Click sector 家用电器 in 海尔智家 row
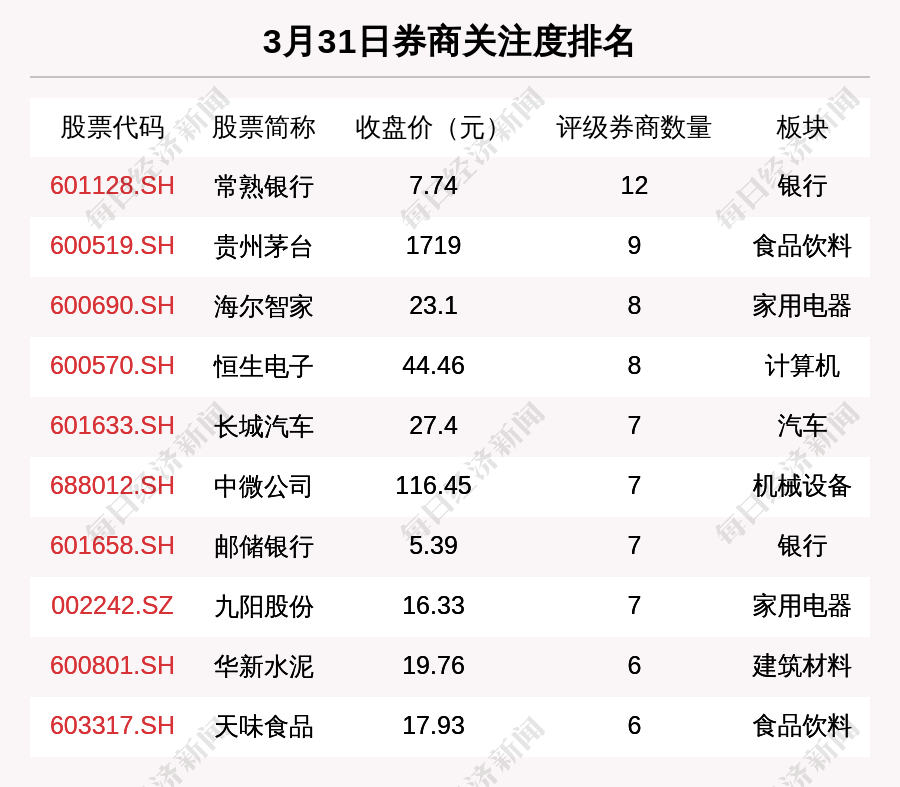This screenshot has width=900, height=787. coord(802,306)
